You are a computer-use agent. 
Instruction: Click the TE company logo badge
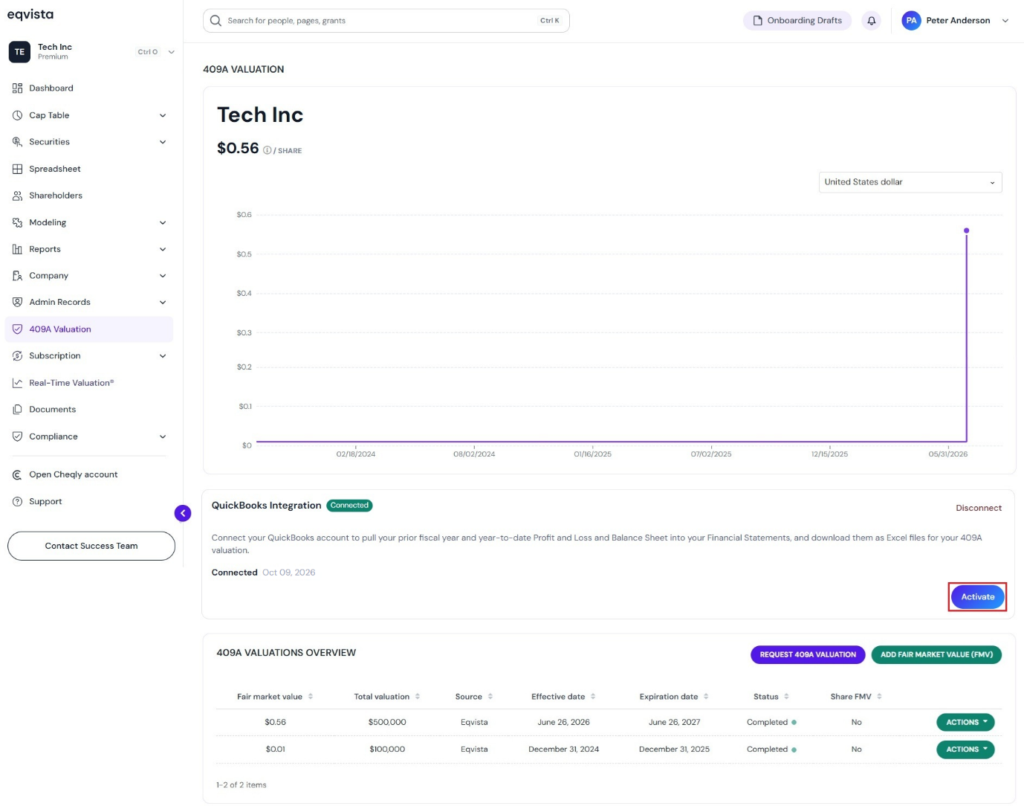(x=20, y=52)
